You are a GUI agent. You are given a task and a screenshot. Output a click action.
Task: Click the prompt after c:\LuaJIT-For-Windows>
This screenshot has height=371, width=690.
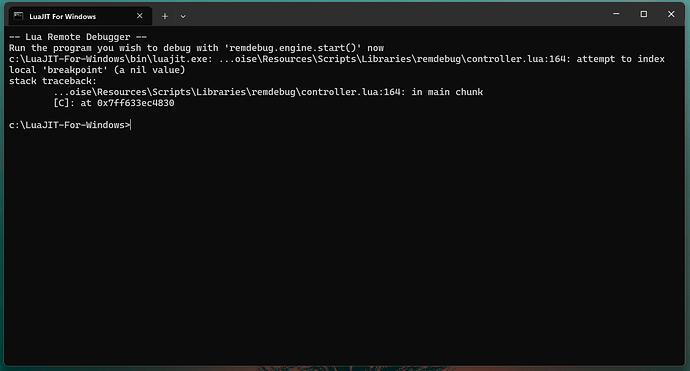pos(131,125)
